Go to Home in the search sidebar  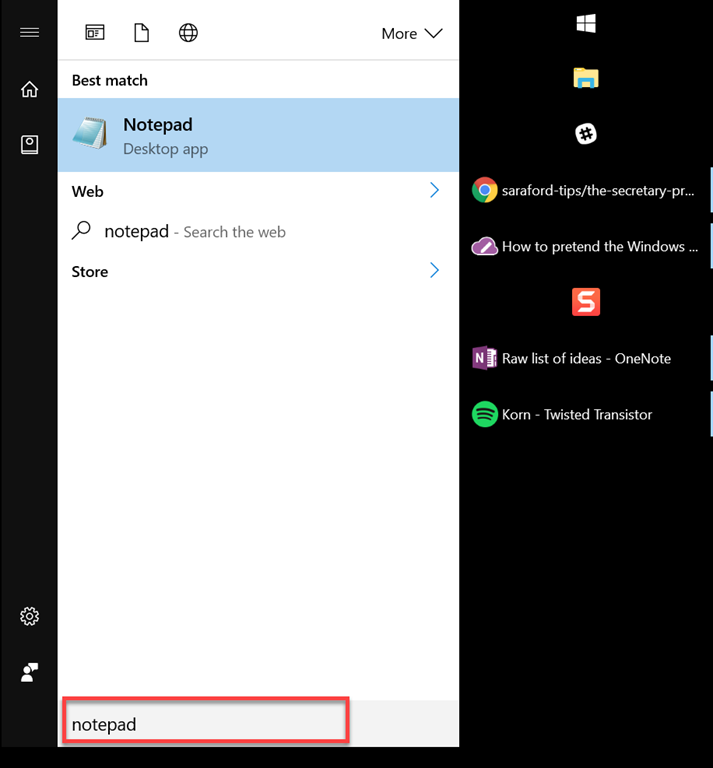29,90
